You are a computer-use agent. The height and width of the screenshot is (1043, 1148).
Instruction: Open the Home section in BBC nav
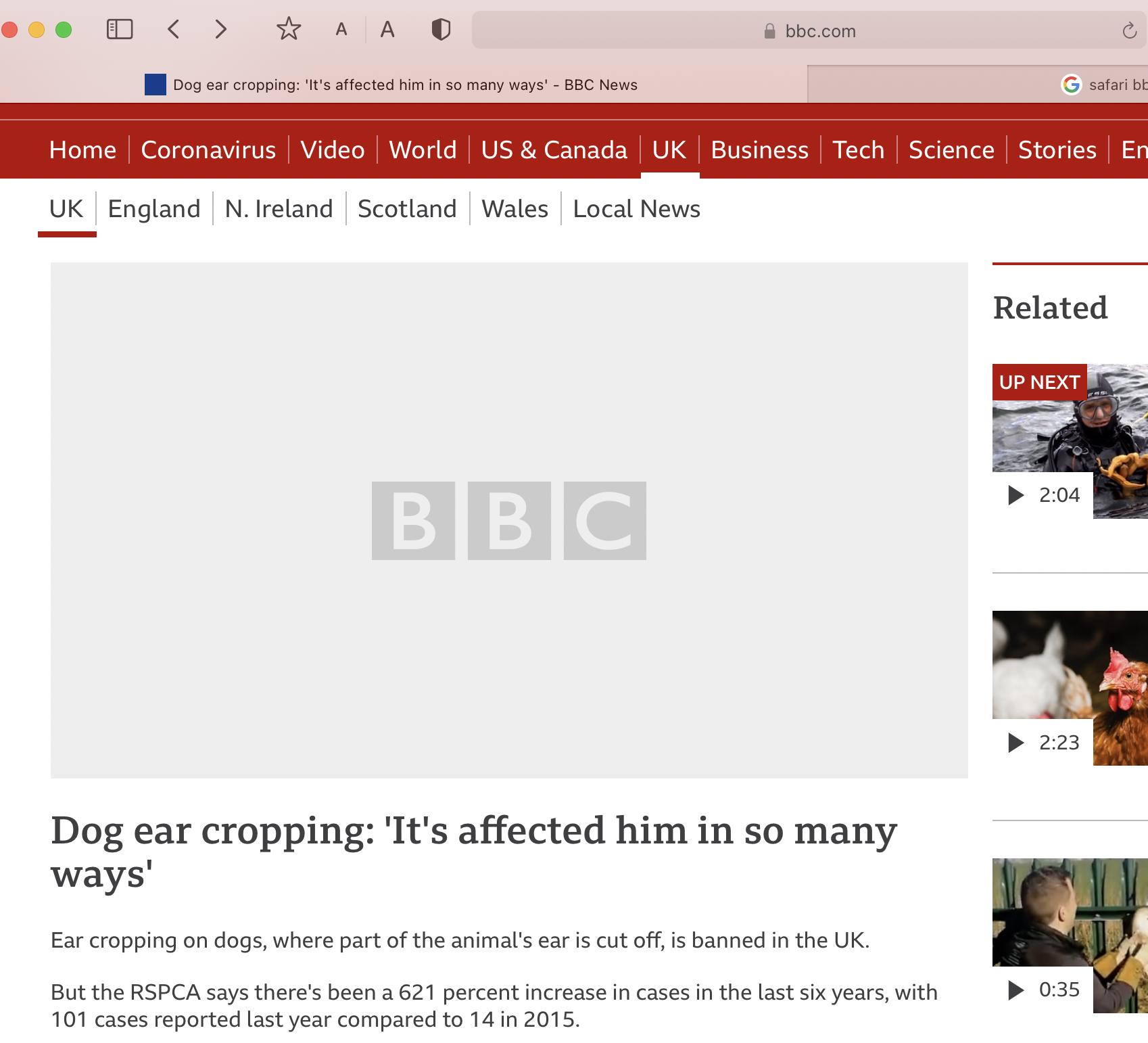(83, 149)
